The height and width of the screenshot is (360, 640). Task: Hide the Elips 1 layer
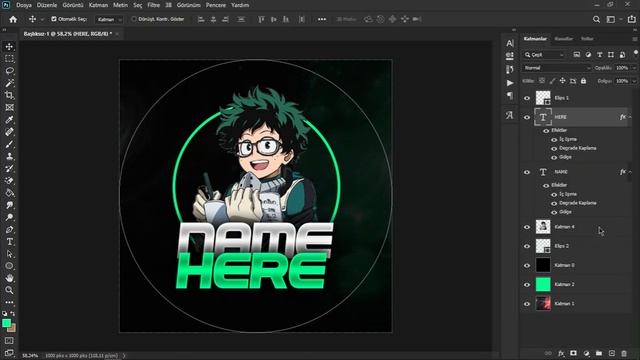tap(527, 98)
